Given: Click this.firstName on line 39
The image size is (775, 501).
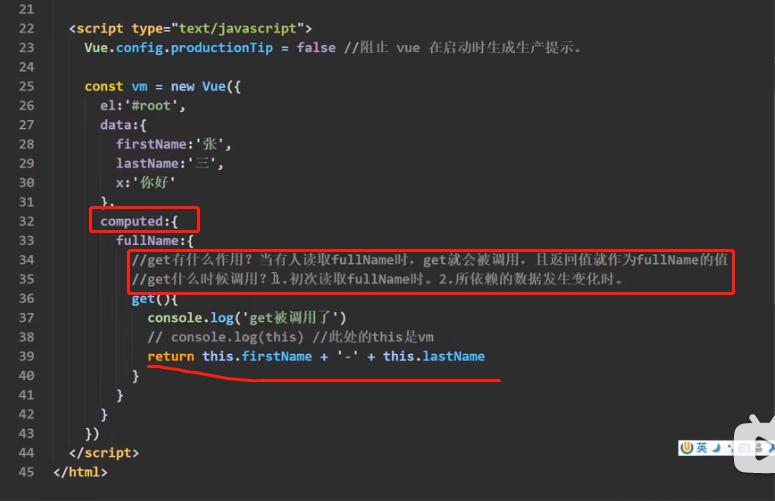Looking at the screenshot, I should (257, 356).
